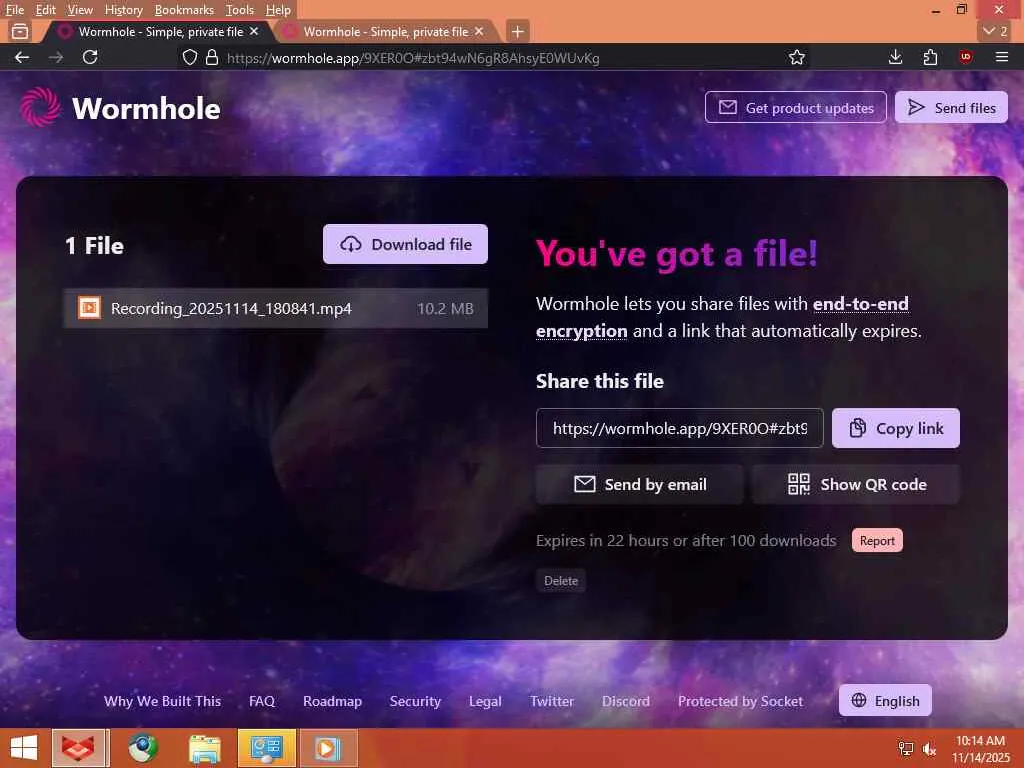This screenshot has width=1024, height=768.
Task: Click the padlock site security icon
Action: 212,57
